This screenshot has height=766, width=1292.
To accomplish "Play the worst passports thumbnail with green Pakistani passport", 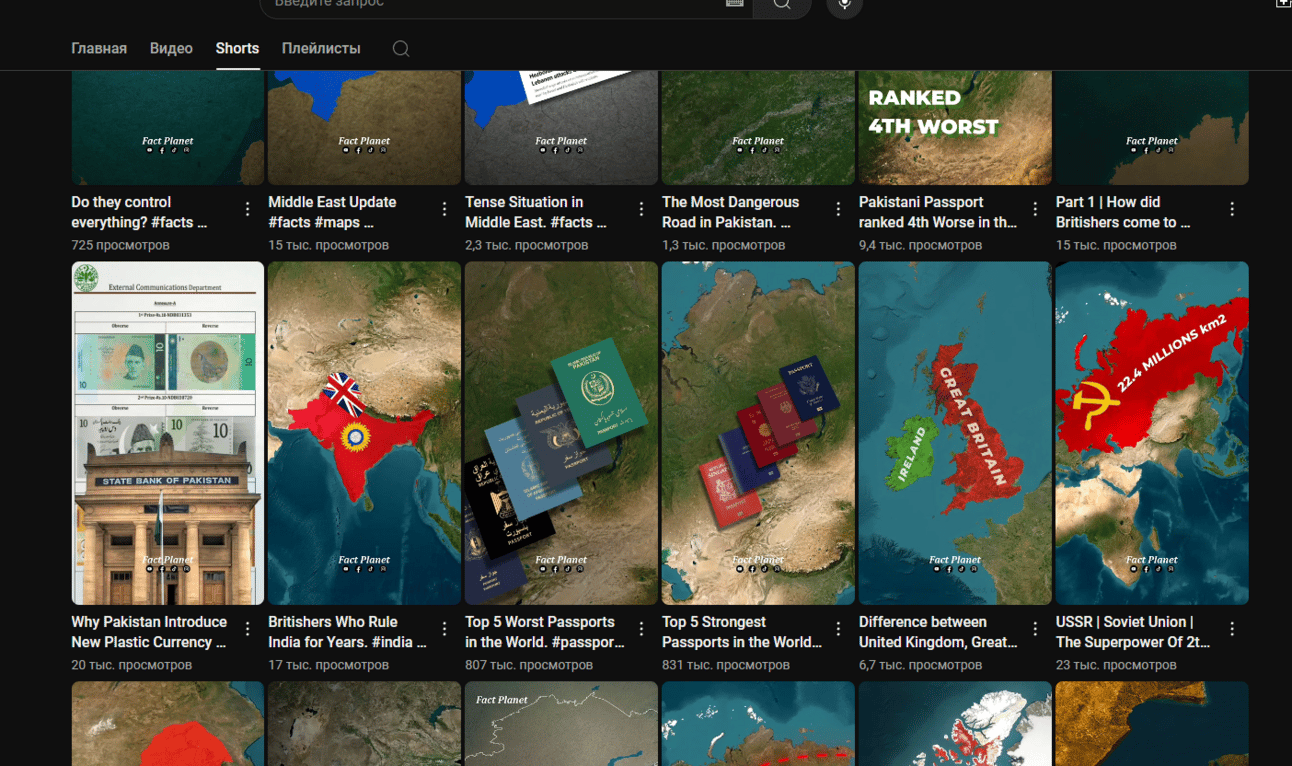I will pos(561,433).
